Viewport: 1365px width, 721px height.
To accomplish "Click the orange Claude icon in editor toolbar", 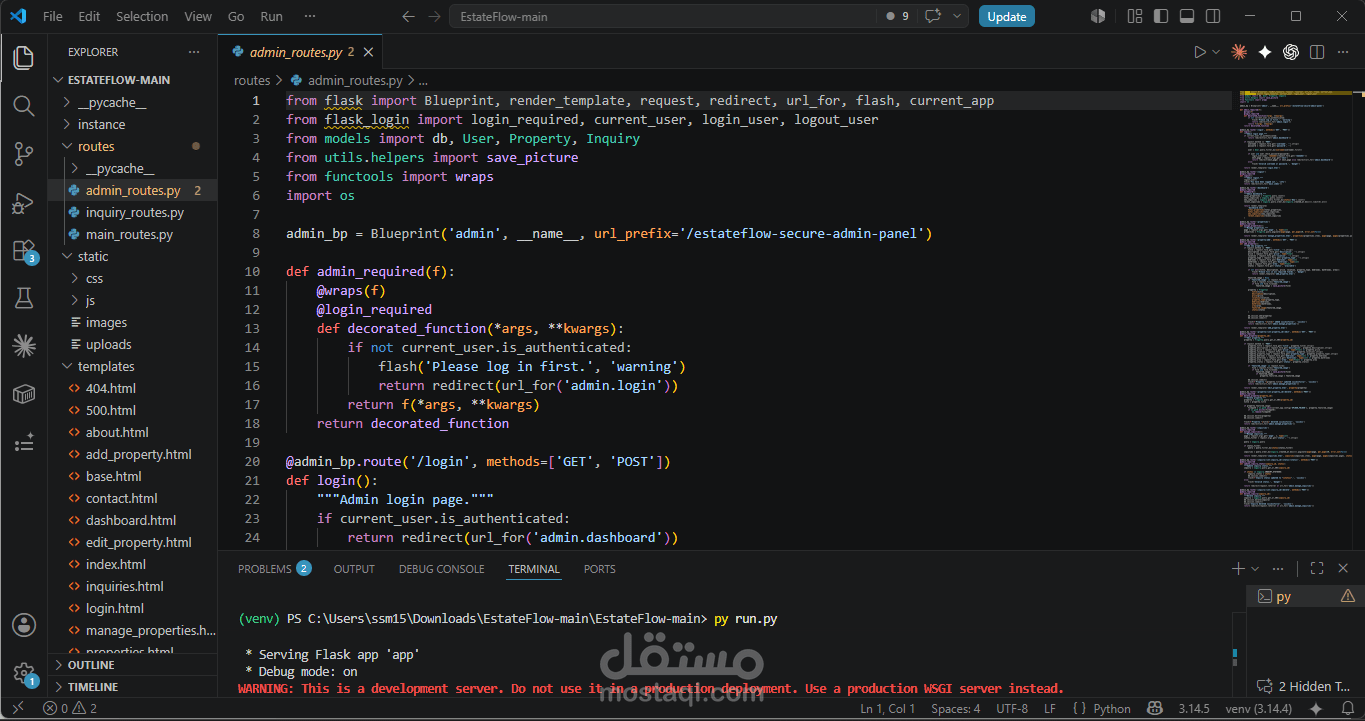I will (x=1239, y=52).
